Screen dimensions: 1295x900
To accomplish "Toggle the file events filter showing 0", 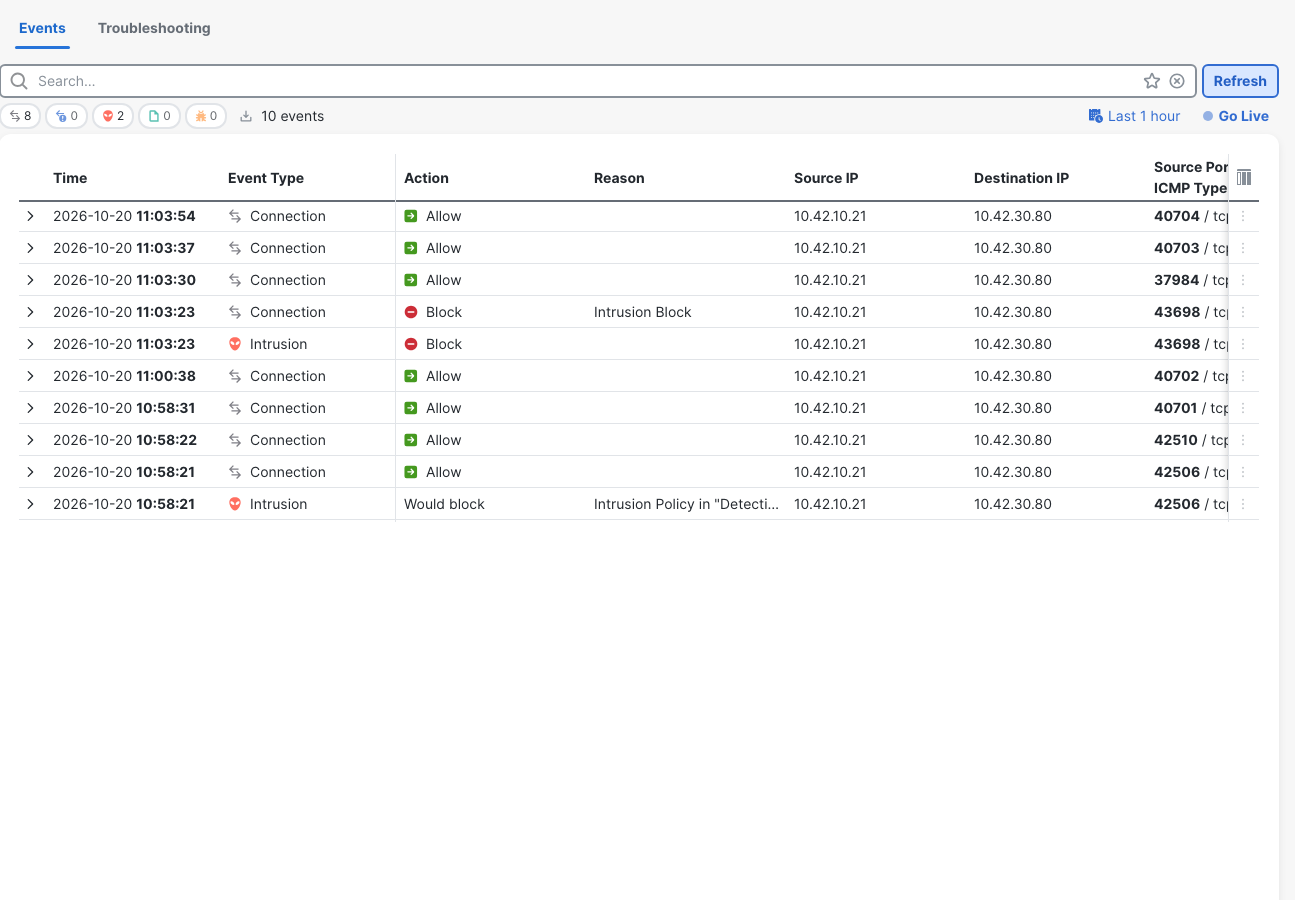I will click(x=159, y=116).
